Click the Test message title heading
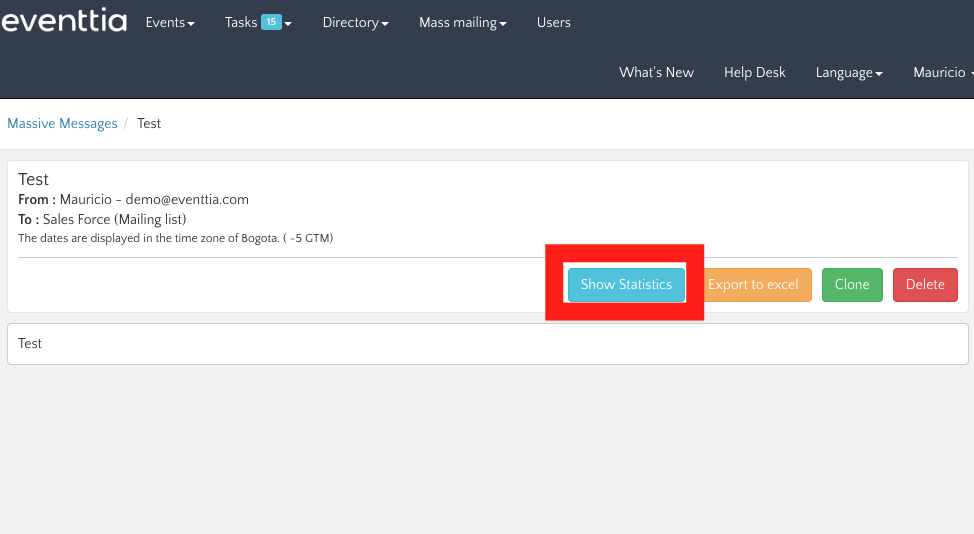 click(34, 179)
